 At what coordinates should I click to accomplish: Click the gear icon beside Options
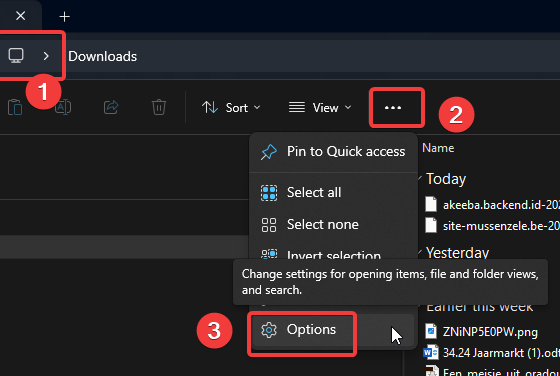pyautogui.click(x=269, y=330)
